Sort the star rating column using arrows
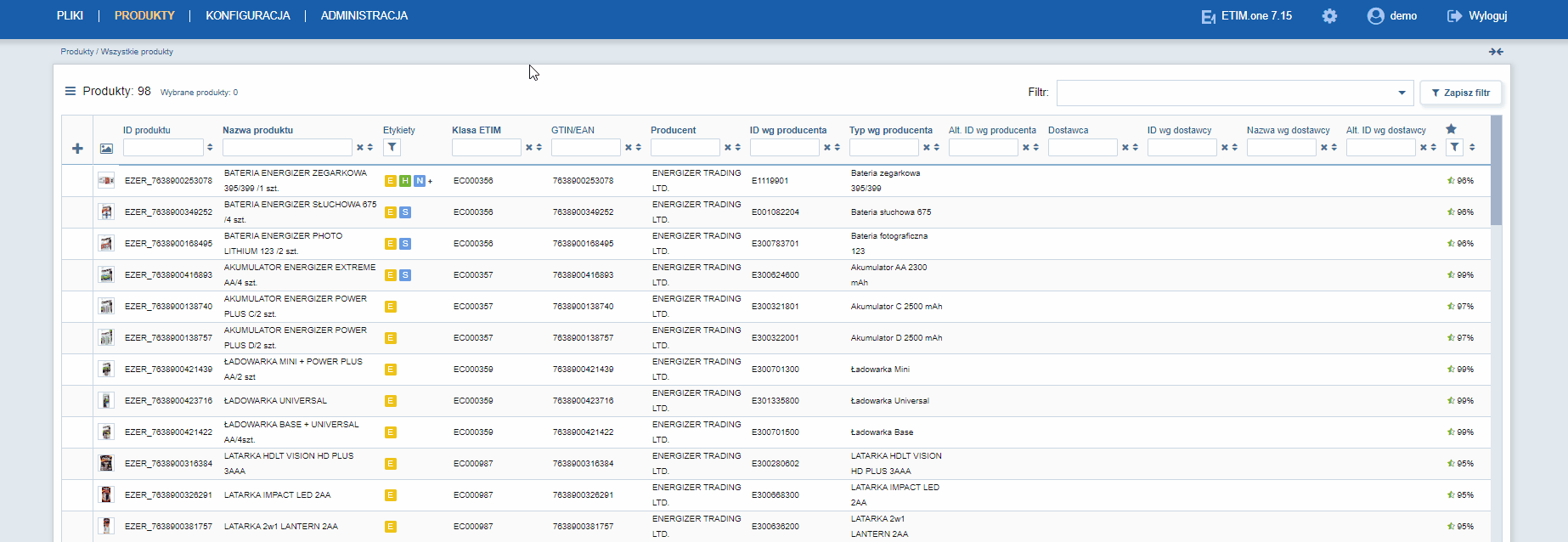1568x542 pixels. [1472, 148]
